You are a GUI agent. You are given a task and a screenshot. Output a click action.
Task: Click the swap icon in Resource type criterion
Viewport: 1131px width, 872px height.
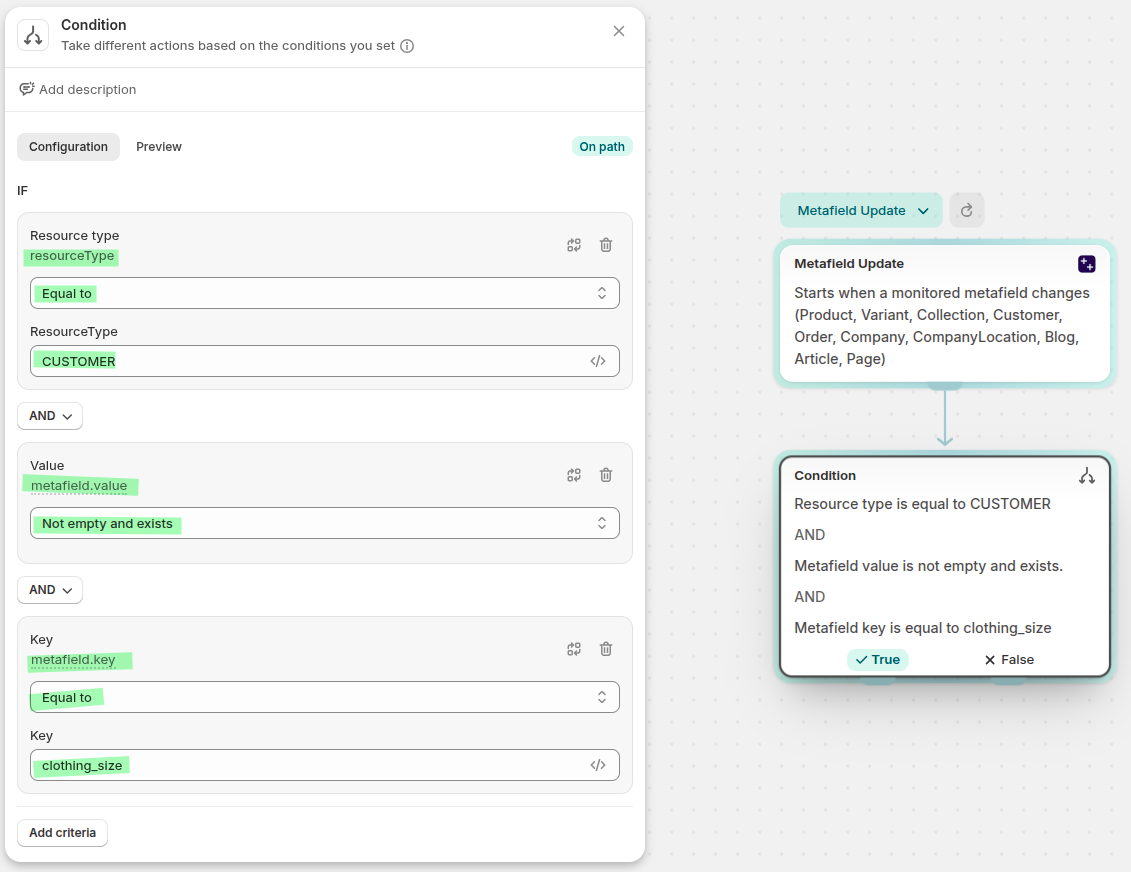[x=574, y=245]
